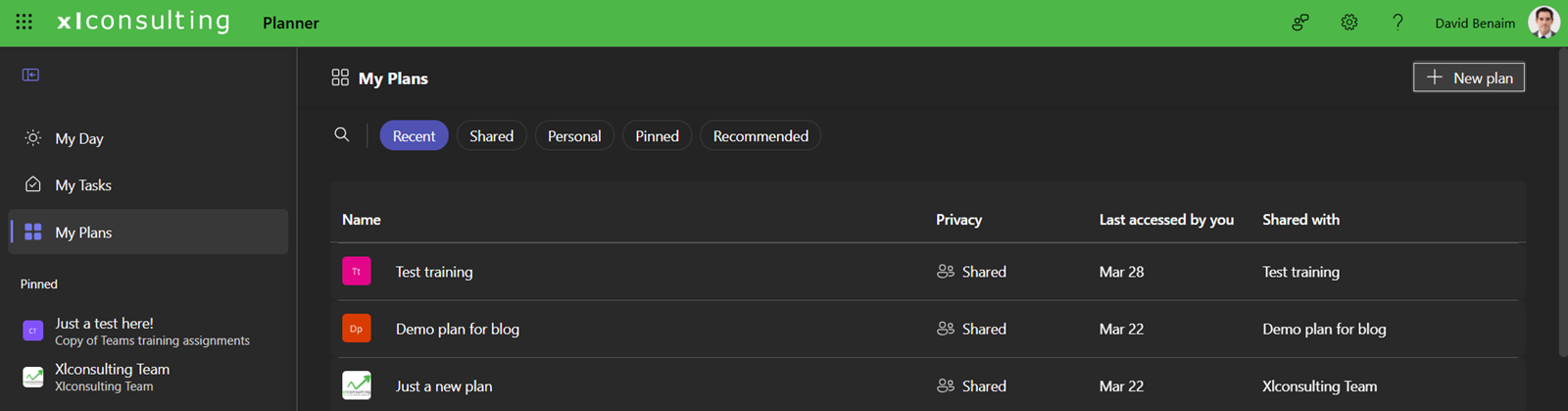1568x411 pixels.
Task: Click the orange Demo plan icon
Action: pyautogui.click(x=357, y=329)
